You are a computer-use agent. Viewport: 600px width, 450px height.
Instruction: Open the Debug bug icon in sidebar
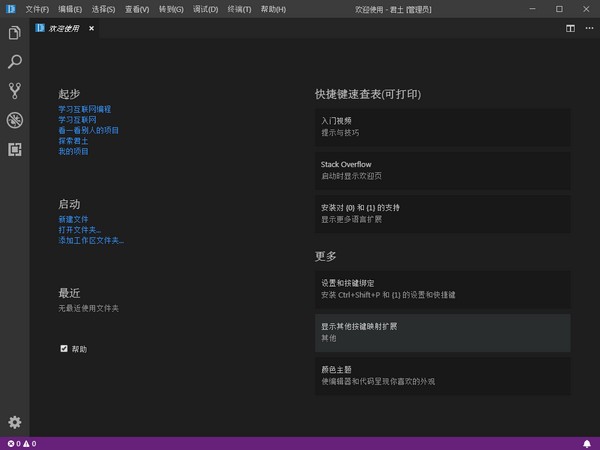(x=15, y=120)
